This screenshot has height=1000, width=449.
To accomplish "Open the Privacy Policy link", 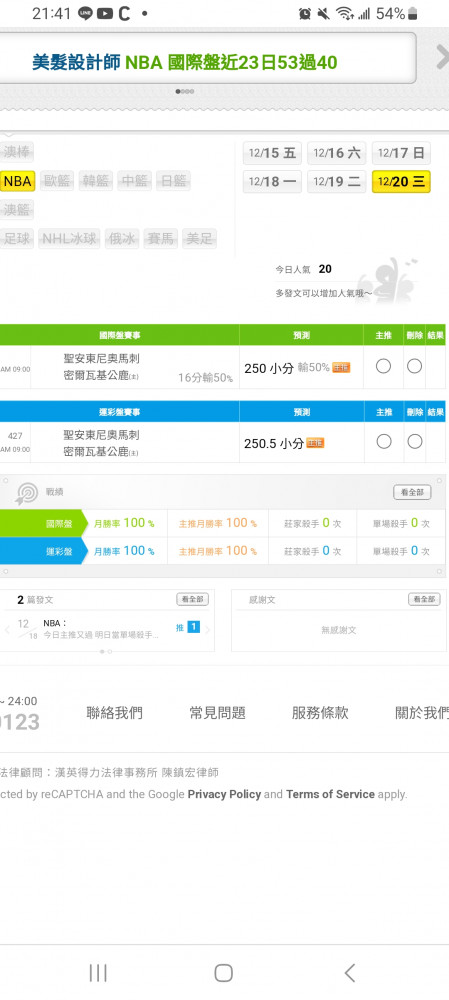I will [x=224, y=794].
